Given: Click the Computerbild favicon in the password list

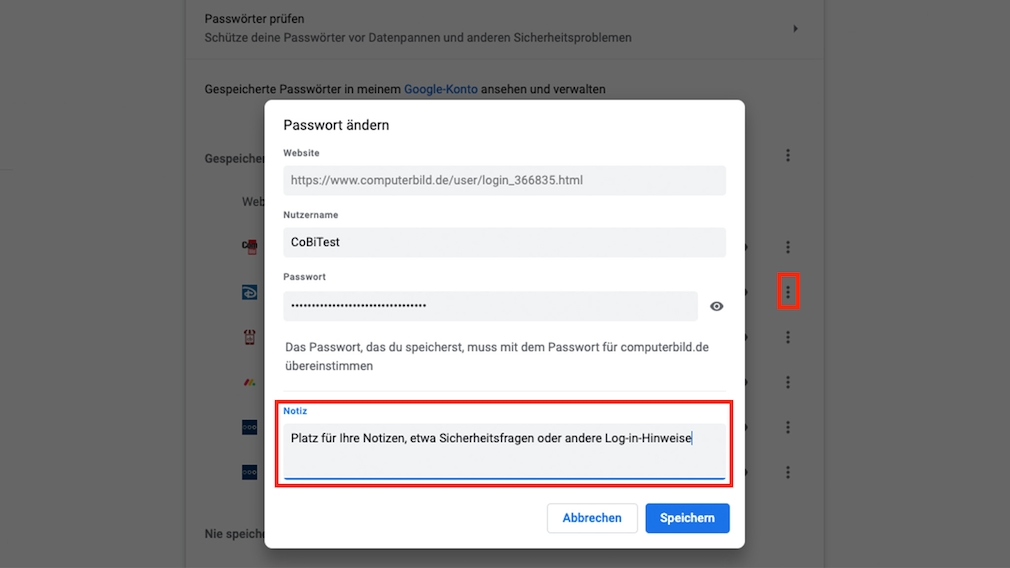Looking at the screenshot, I should [250, 246].
